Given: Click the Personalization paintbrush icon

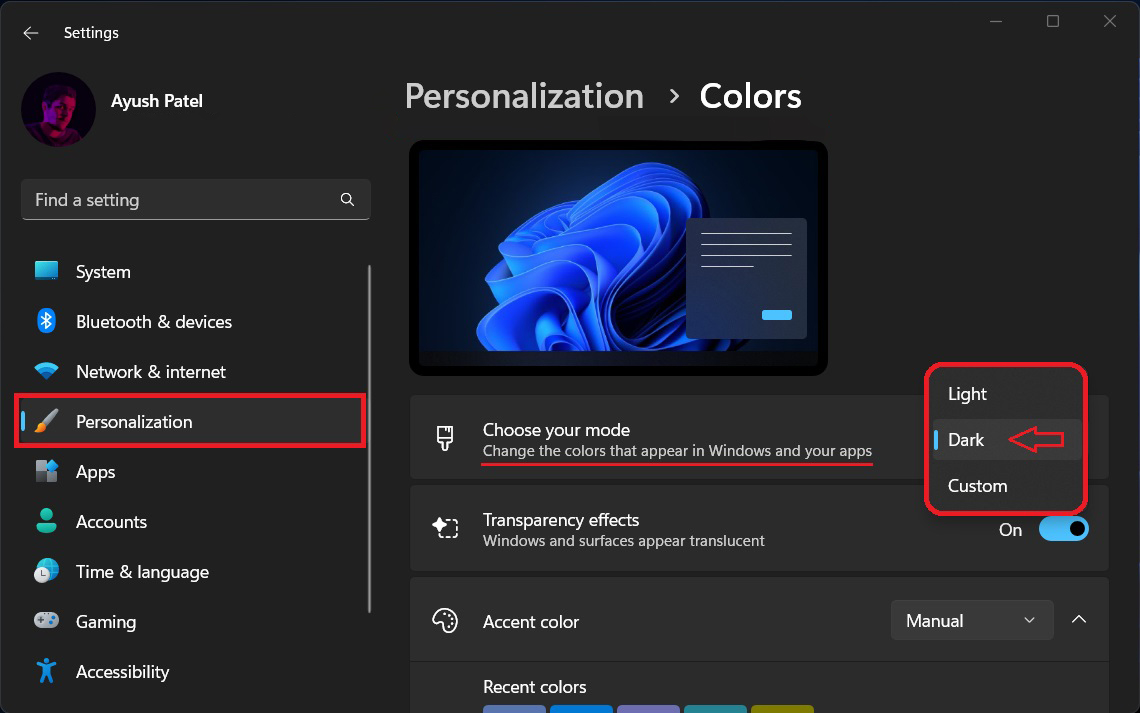Looking at the screenshot, I should 47,421.
